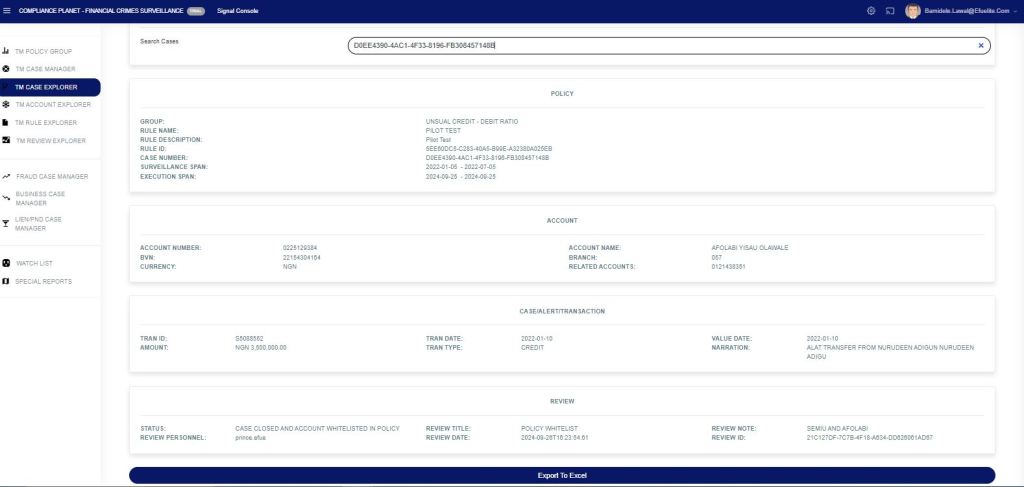
Task: Click the TM Account Explorer icon
Action: pos(6,104)
